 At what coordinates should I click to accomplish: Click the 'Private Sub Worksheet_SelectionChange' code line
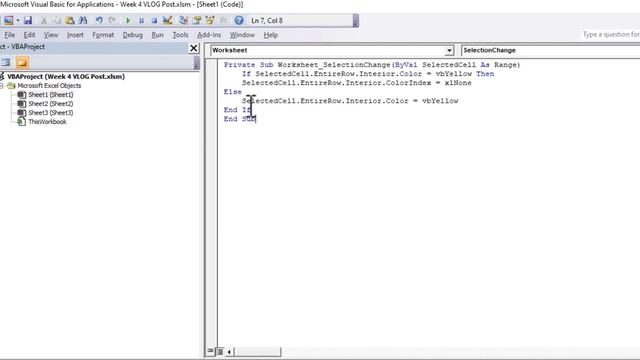tap(372, 65)
